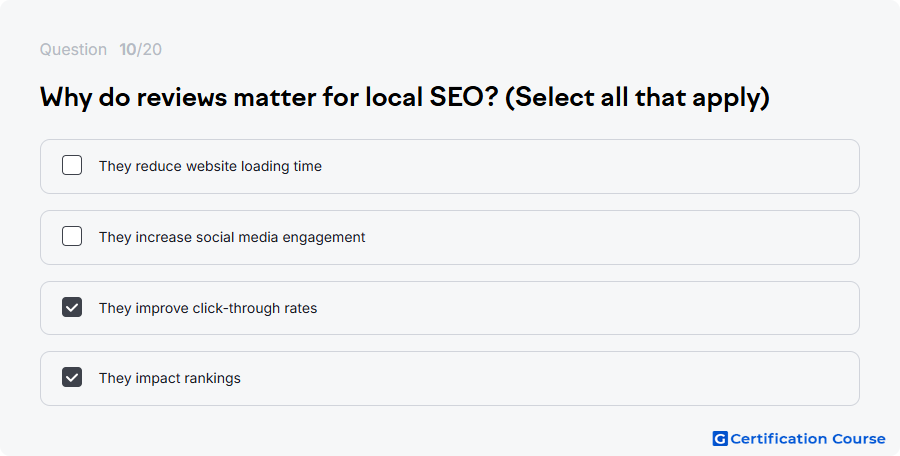Uncheck the 'They impact rankings' checkbox
The height and width of the screenshot is (456, 900).
coord(72,377)
